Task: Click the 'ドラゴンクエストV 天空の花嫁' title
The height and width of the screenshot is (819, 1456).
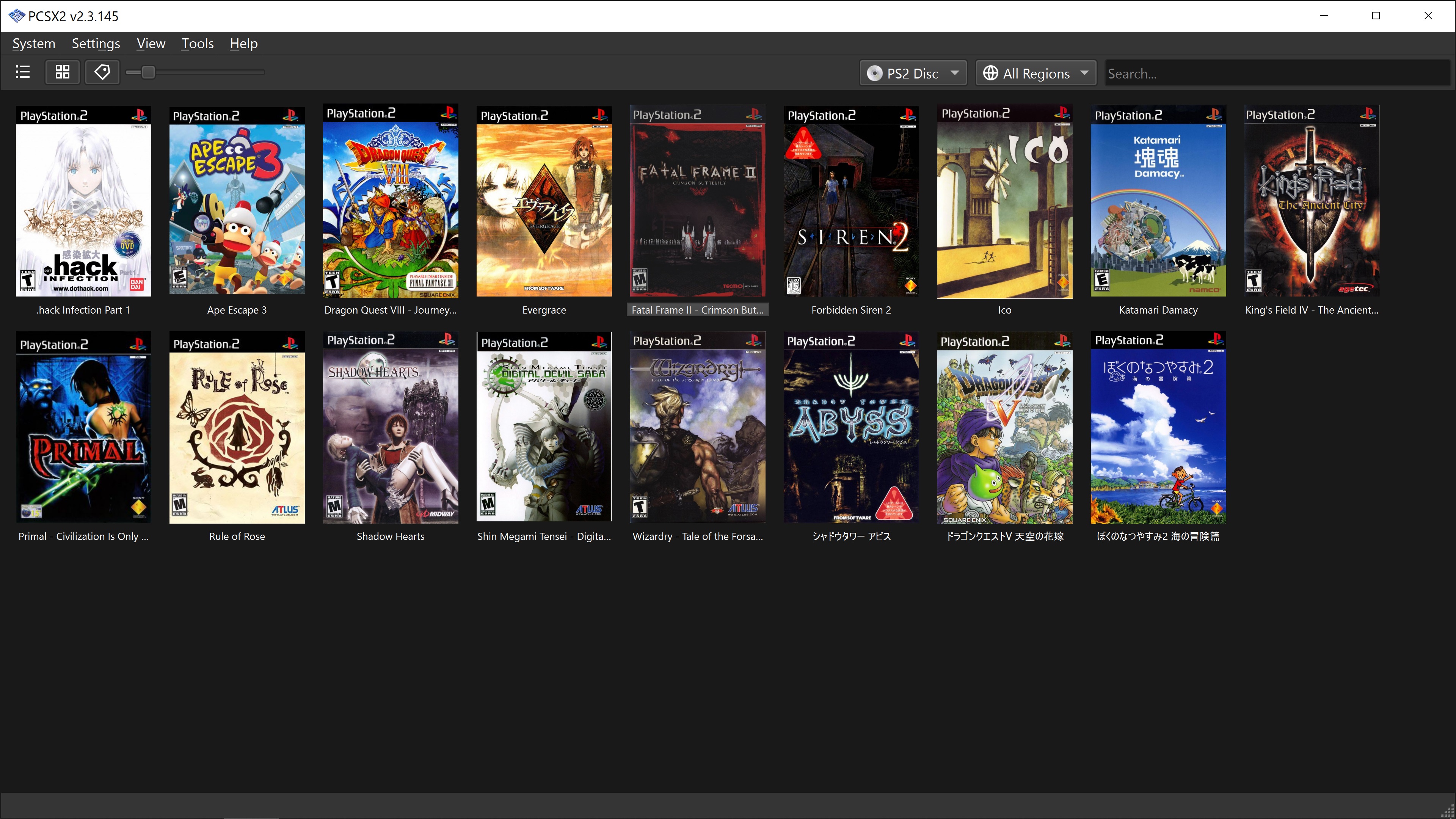Action: coord(1005,537)
